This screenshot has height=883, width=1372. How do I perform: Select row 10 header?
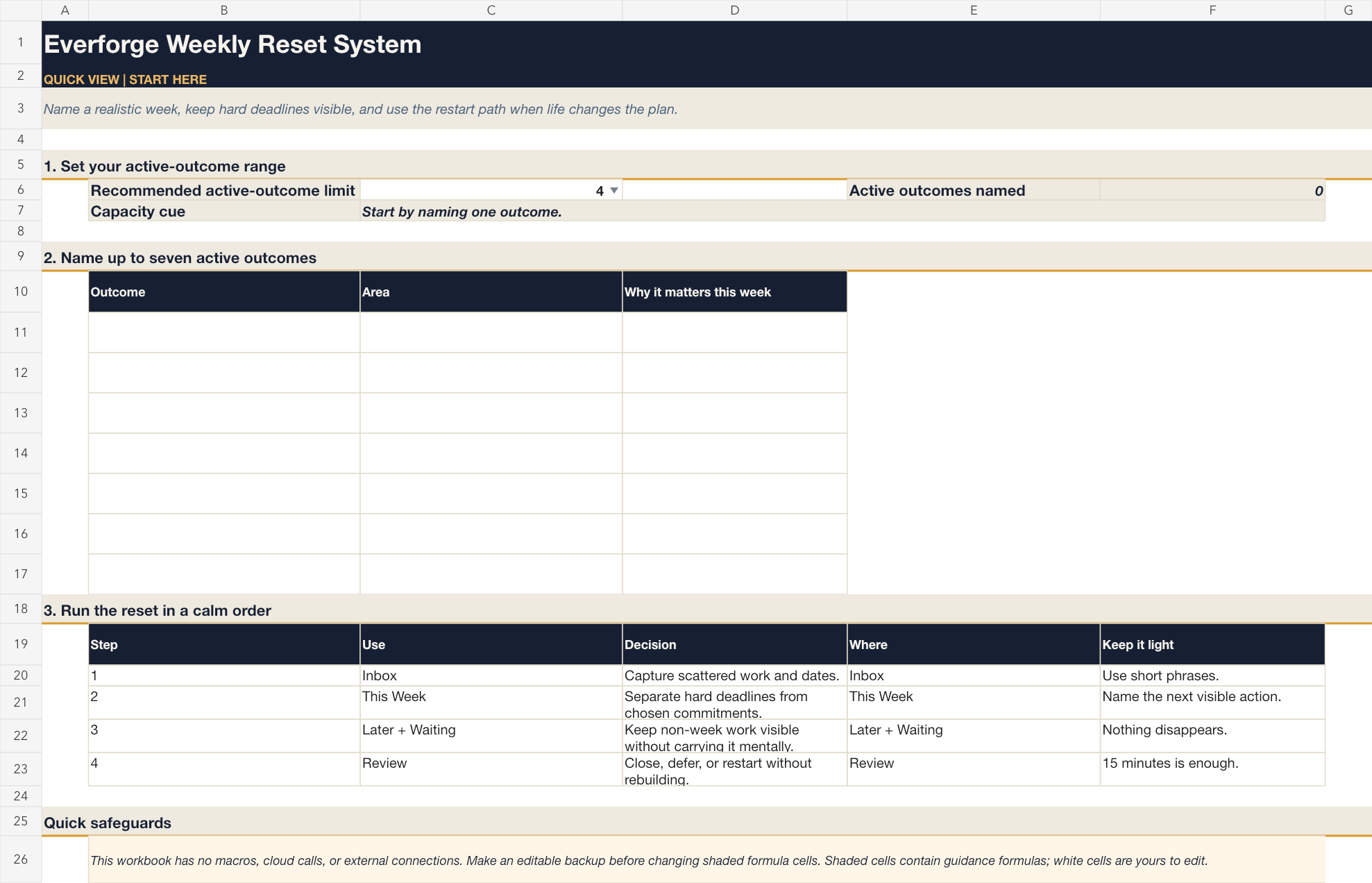pyautogui.click(x=21, y=292)
